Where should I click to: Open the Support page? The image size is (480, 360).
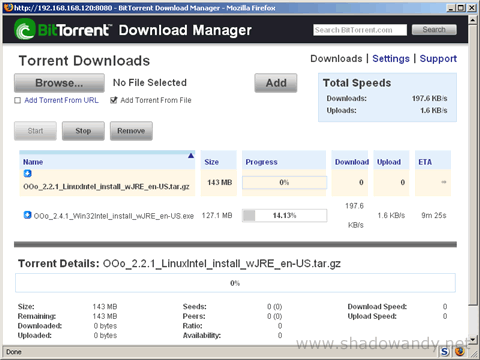[438, 59]
